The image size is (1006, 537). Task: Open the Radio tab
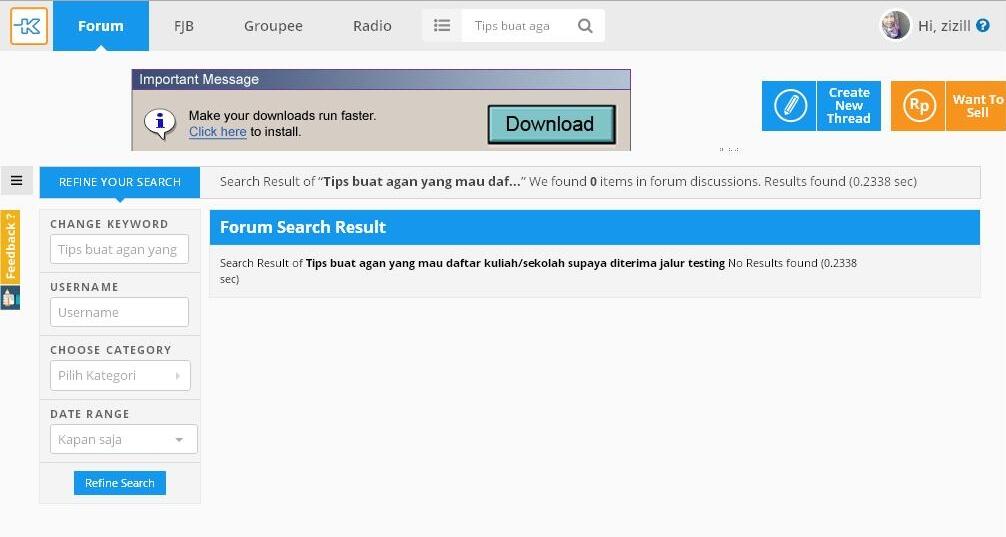point(372,26)
